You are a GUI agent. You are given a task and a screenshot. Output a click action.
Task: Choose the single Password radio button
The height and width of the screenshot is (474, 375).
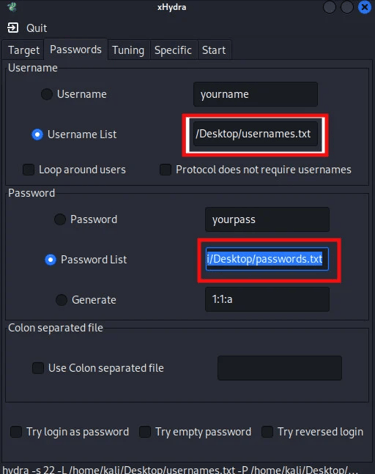[60, 219]
